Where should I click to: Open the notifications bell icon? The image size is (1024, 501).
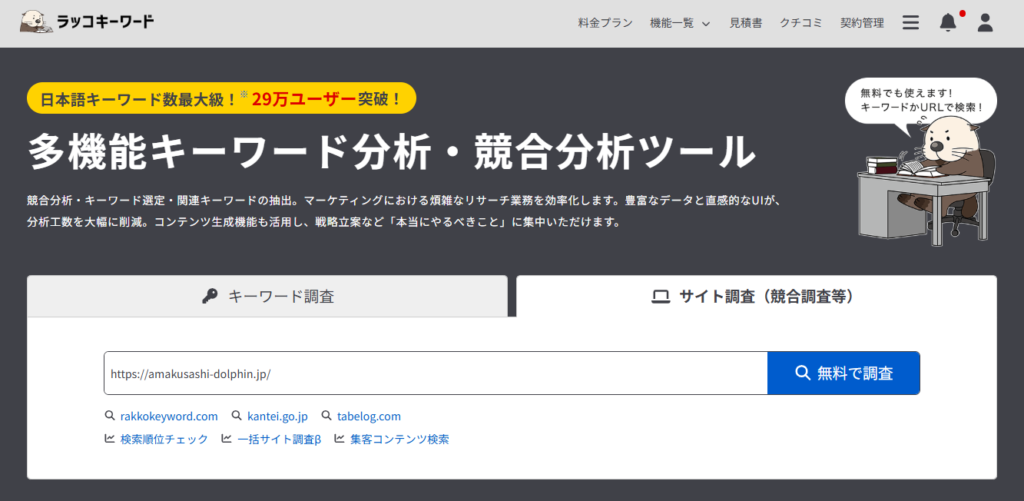tap(947, 23)
